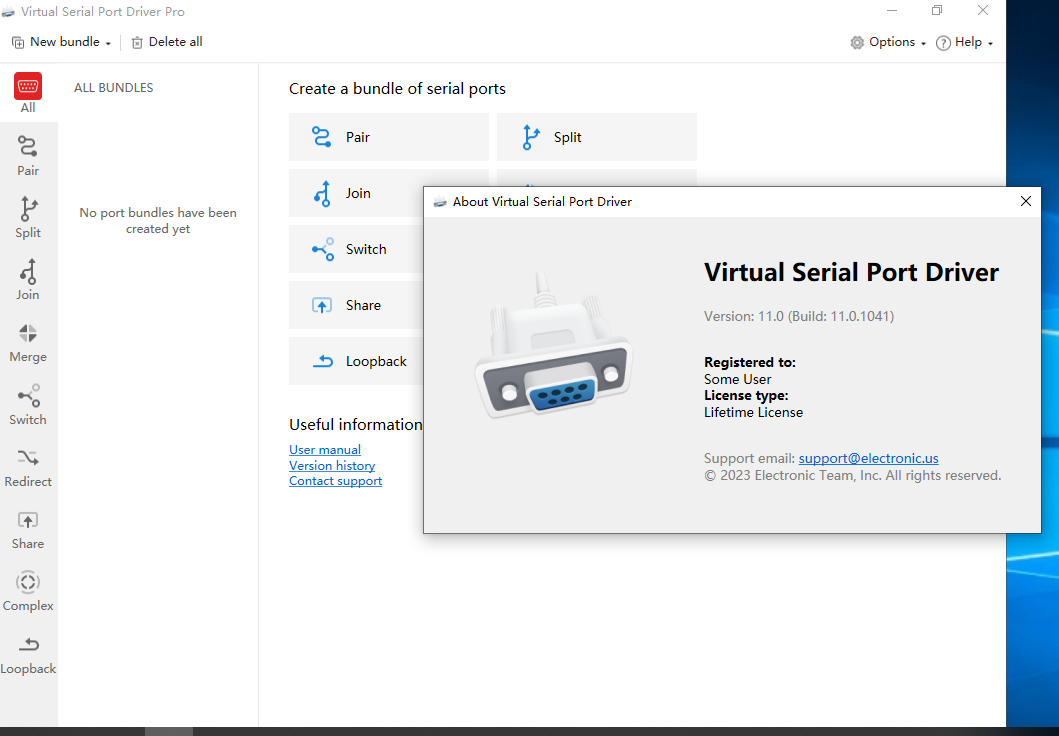Select the Join icon in the sidebar
The image size is (1059, 736).
click(x=27, y=278)
